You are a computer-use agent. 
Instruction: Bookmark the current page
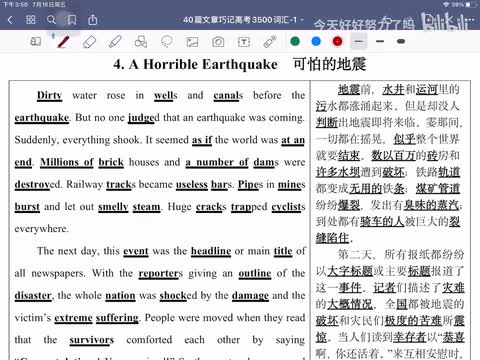[72, 20]
